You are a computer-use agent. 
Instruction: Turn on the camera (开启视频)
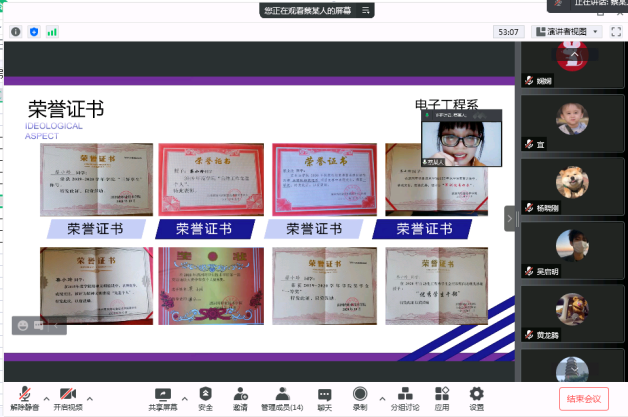click(68, 397)
